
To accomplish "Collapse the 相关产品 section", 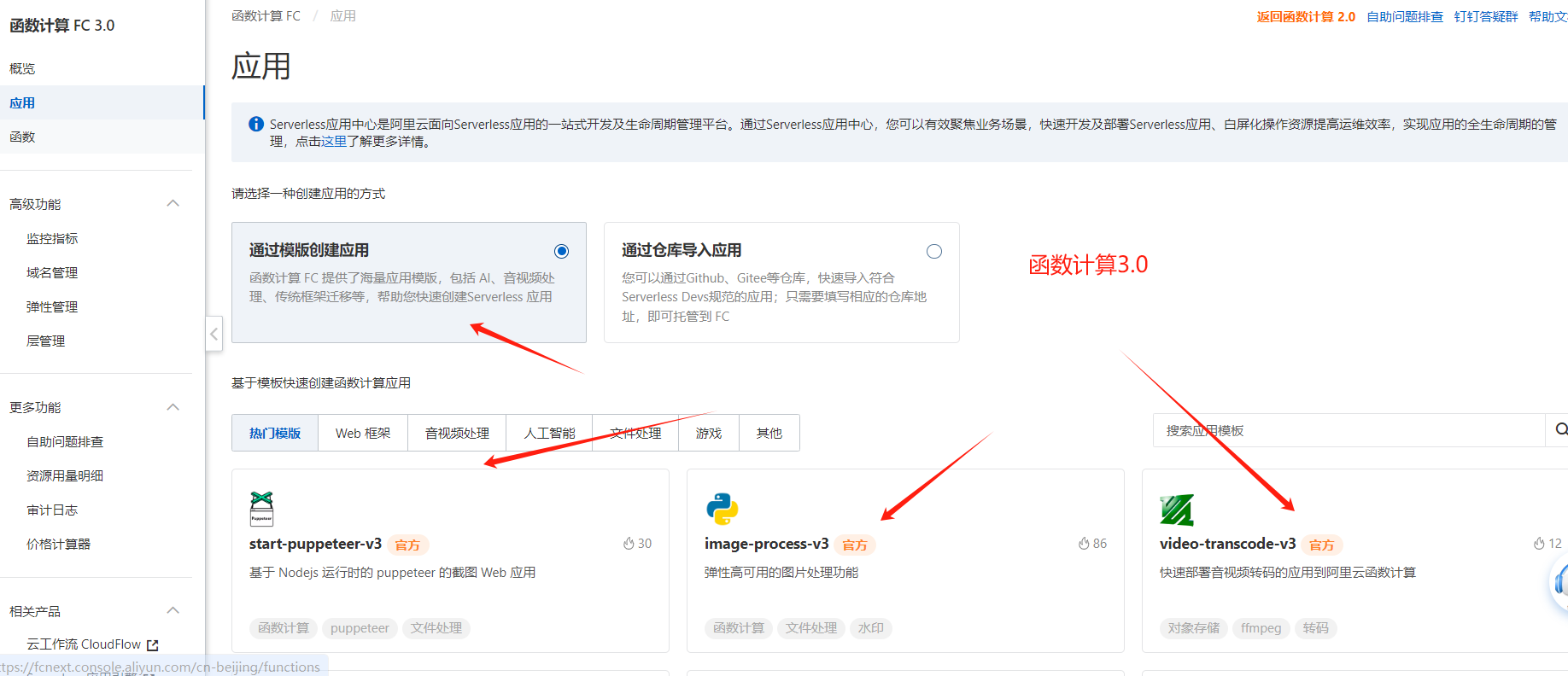I will [173, 610].
